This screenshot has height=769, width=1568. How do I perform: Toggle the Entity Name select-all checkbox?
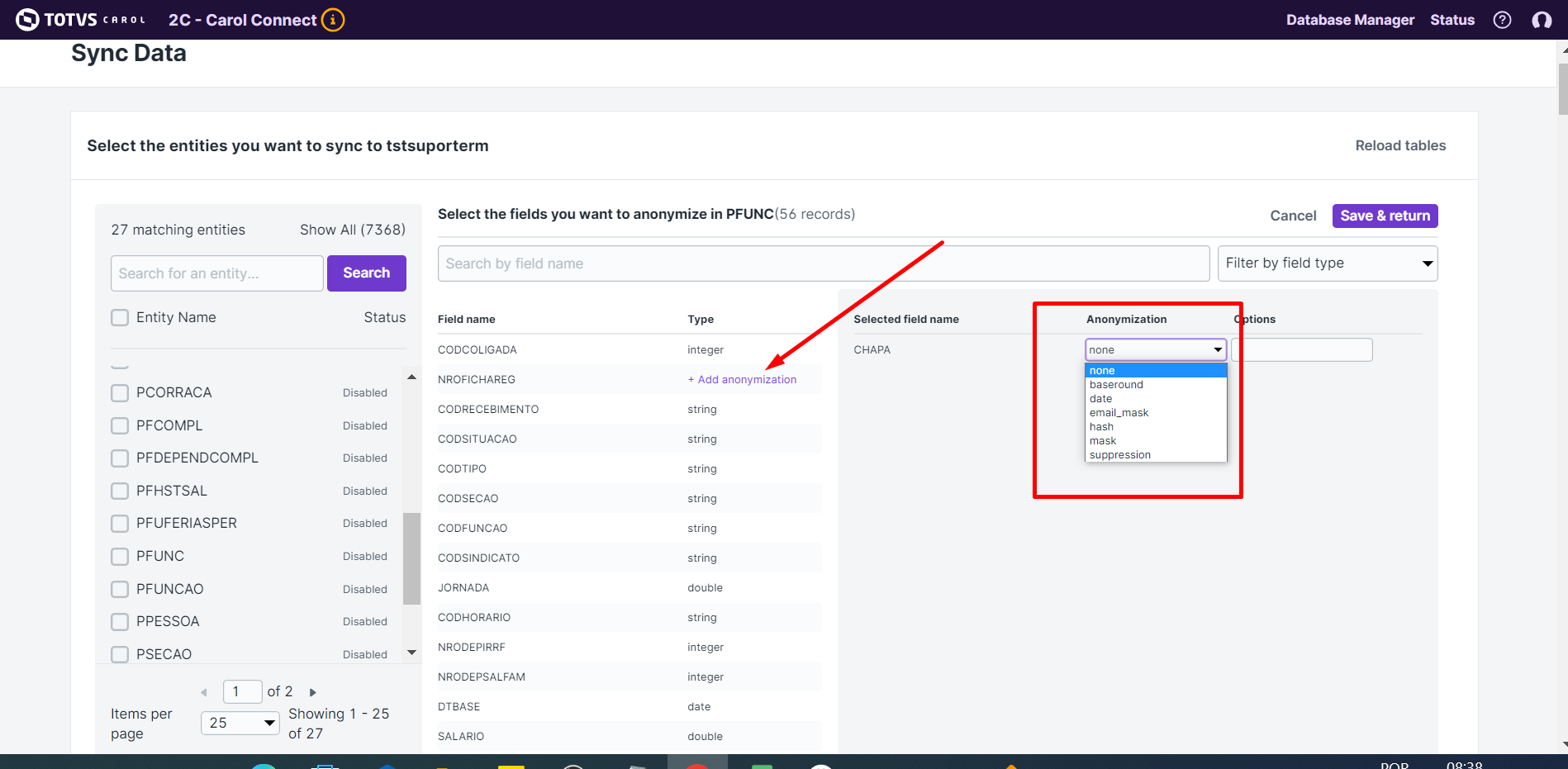coord(120,318)
